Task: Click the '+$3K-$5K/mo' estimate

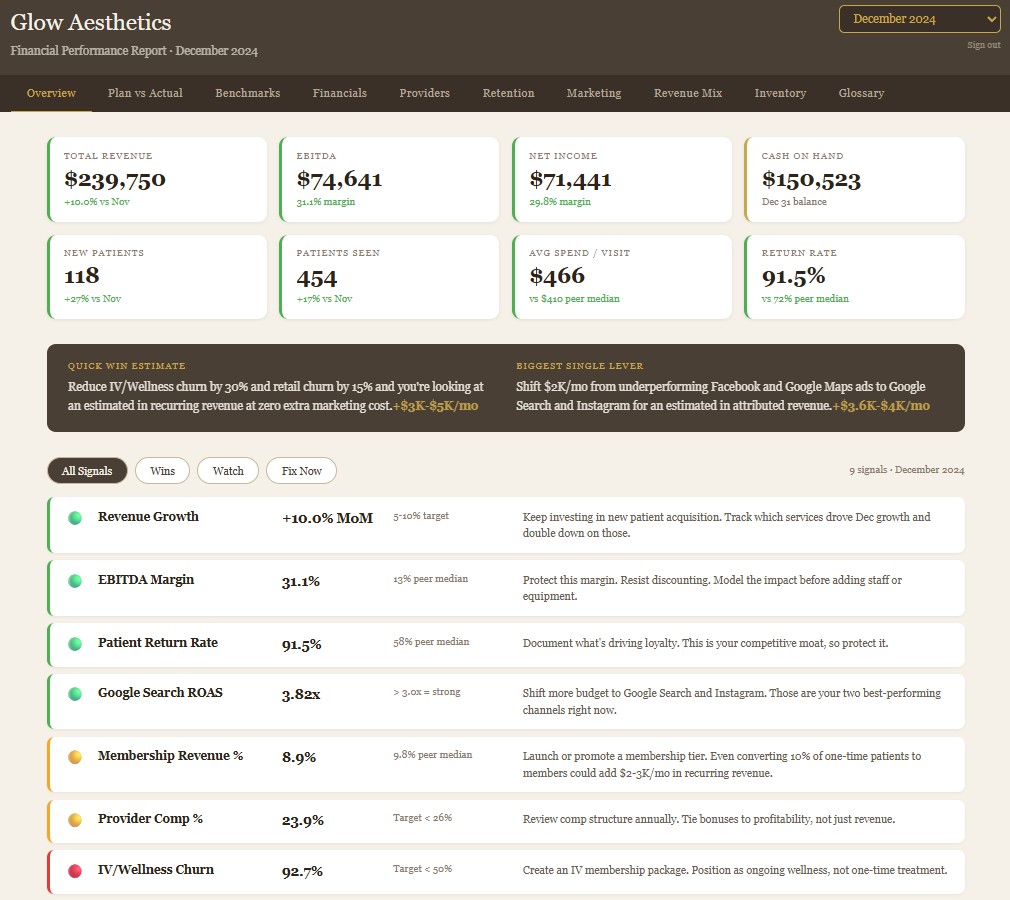Action: tap(435, 405)
